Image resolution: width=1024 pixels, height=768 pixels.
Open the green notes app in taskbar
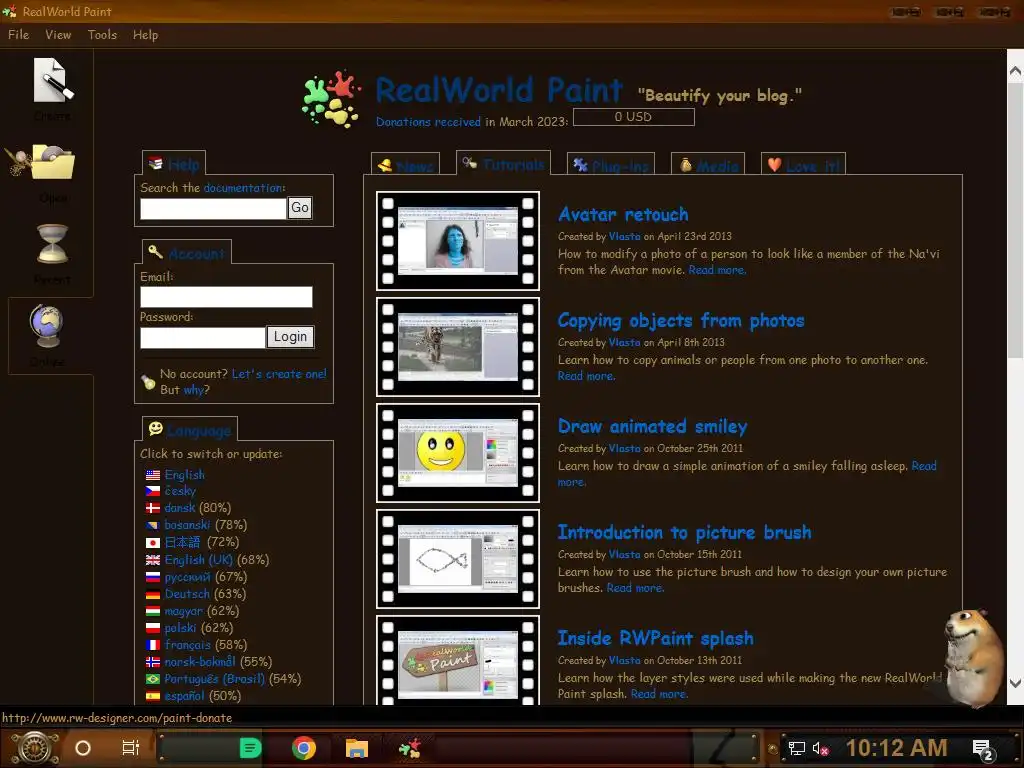pyautogui.click(x=250, y=748)
